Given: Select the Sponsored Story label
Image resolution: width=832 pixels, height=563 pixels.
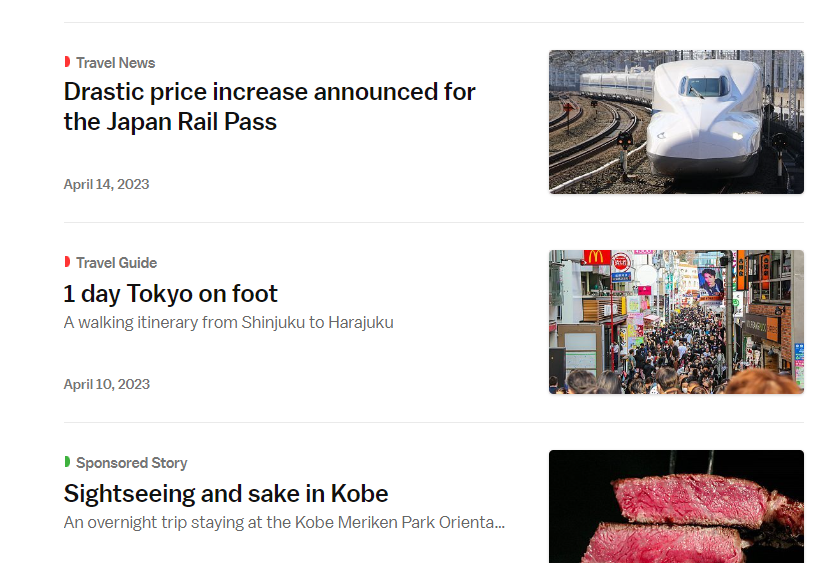Looking at the screenshot, I should coord(131,463).
